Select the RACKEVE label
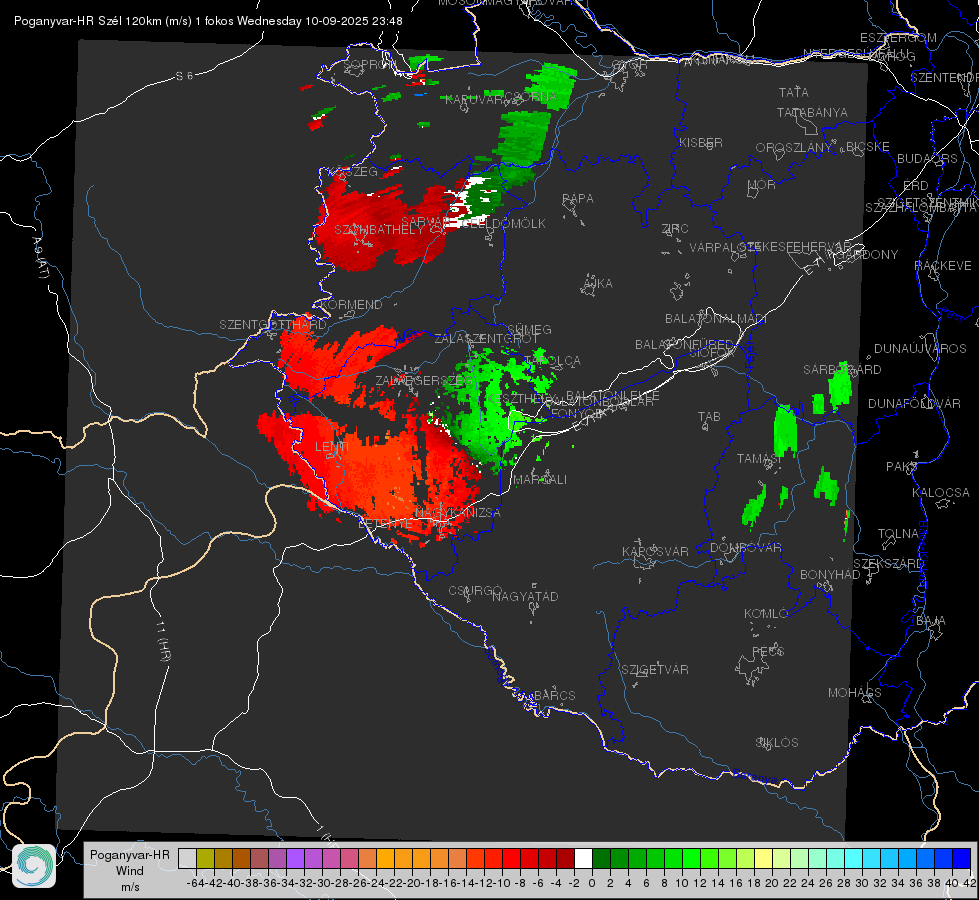Image resolution: width=979 pixels, height=900 pixels. point(943,266)
